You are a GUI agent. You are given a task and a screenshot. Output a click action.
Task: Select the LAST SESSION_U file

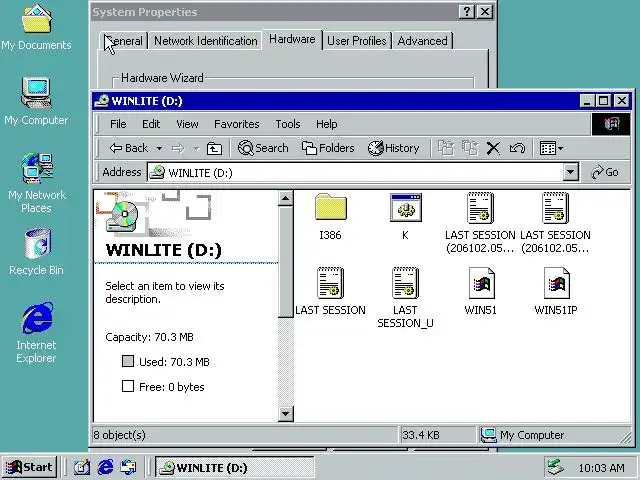click(405, 283)
